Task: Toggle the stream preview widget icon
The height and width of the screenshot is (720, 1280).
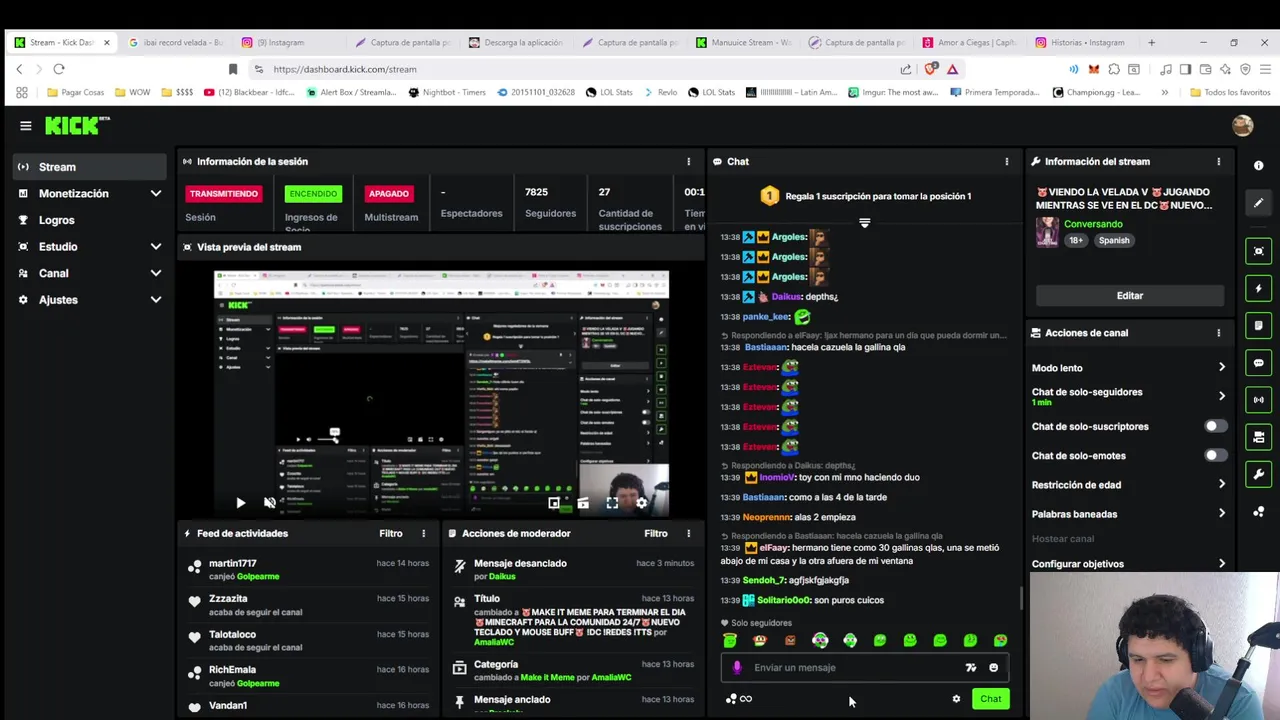Action: point(1259,251)
